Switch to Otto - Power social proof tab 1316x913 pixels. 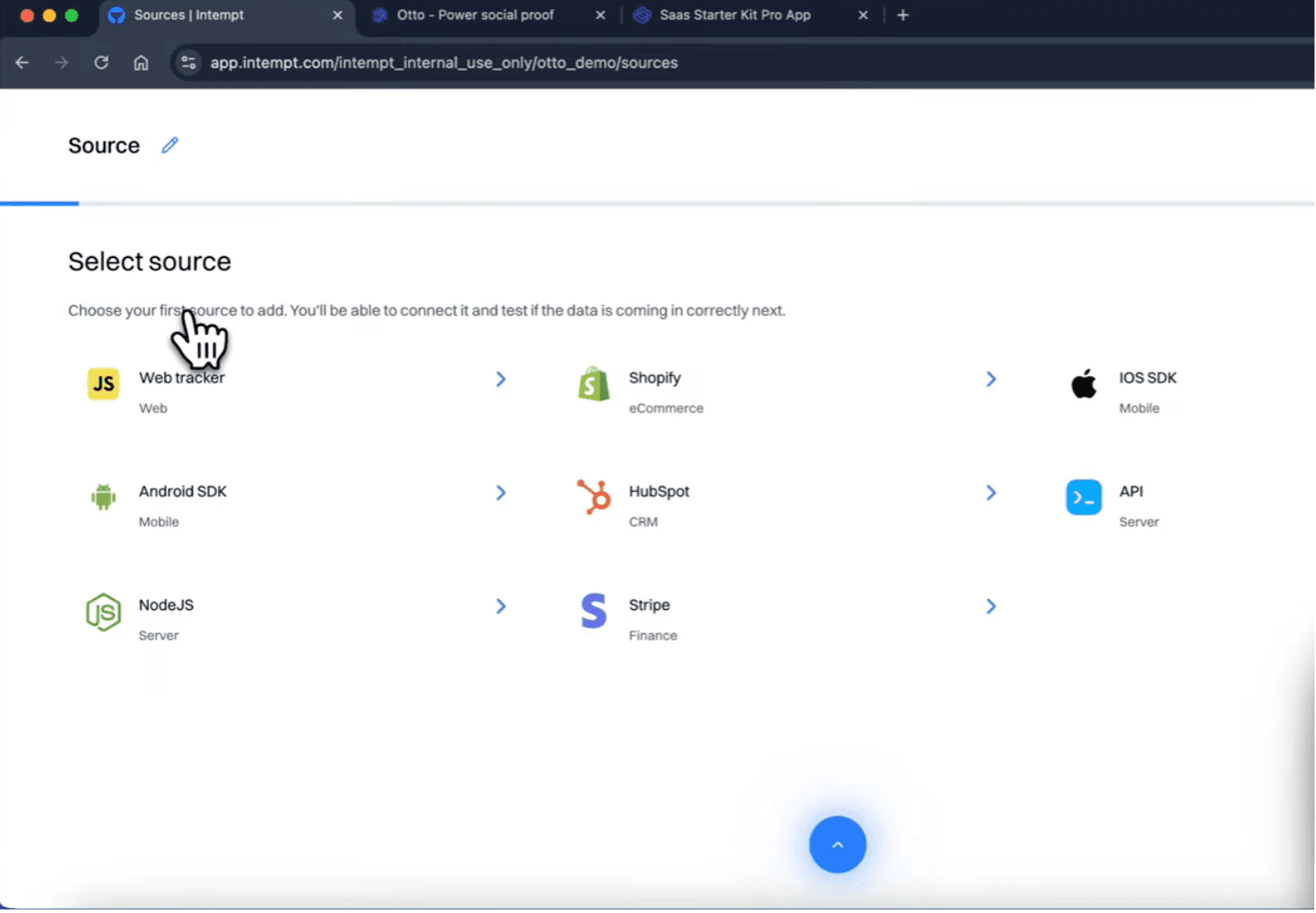coord(475,15)
